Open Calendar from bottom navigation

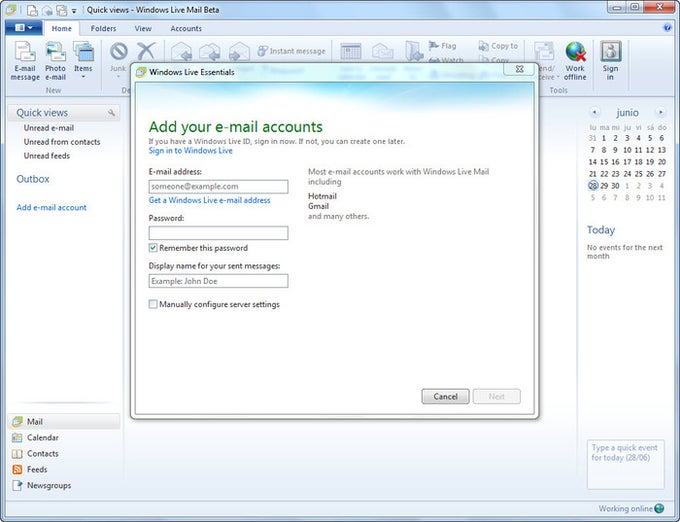click(x=36, y=437)
